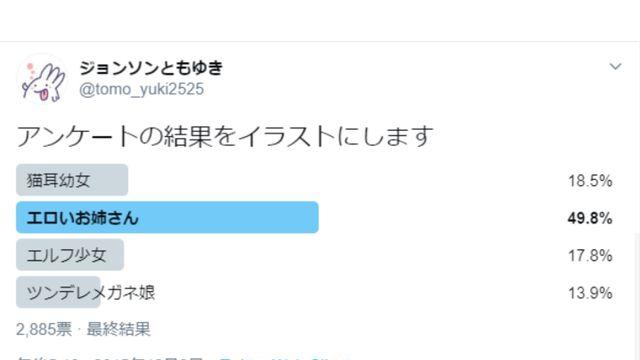Open the tweet options chevron menu
Viewport: 640px width, 360px height.
615,67
